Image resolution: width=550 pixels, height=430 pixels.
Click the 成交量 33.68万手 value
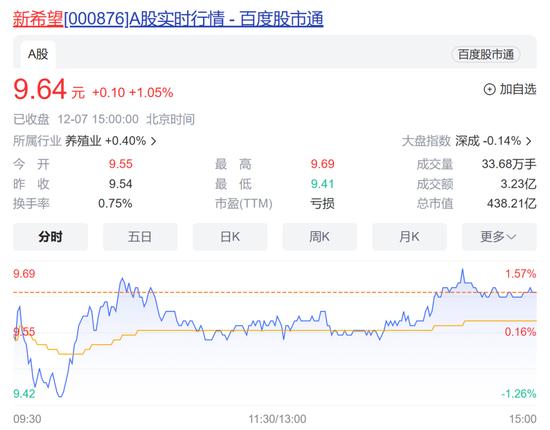(x=509, y=164)
